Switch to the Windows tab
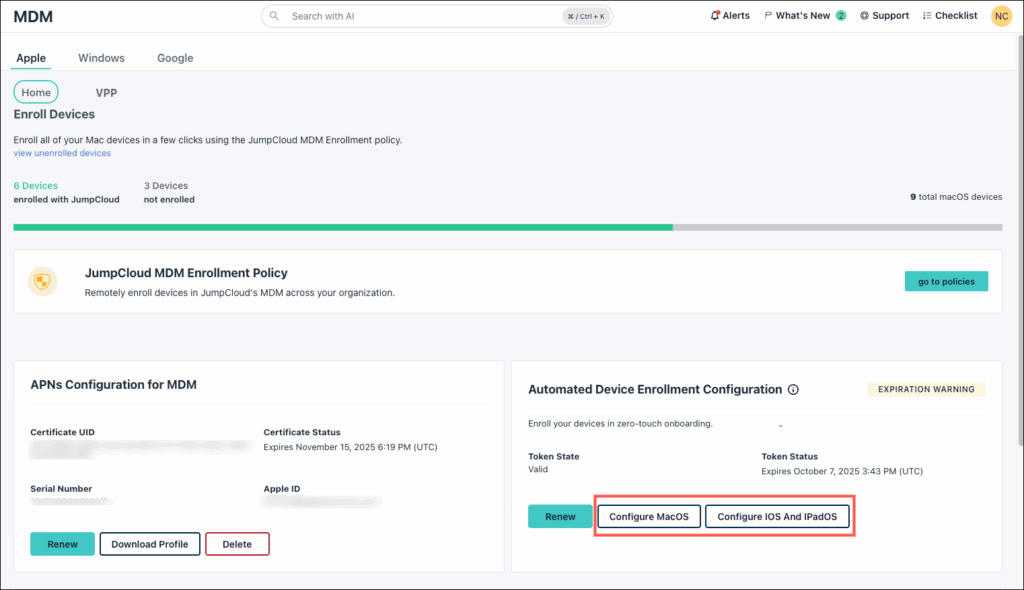This screenshot has width=1024, height=590. point(101,58)
